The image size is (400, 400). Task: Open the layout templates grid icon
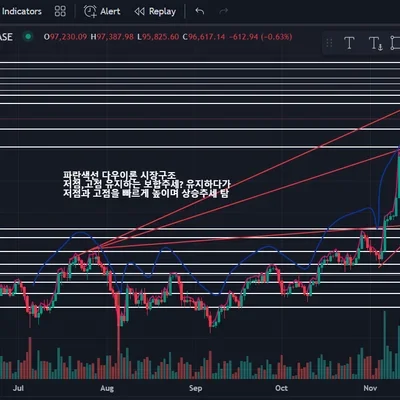pos(60,11)
